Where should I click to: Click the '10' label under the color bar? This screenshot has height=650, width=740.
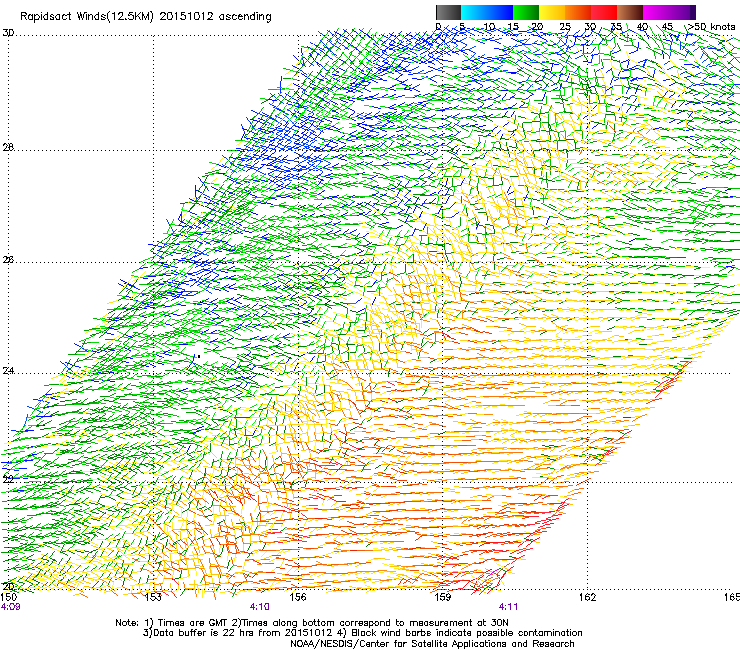pos(489,27)
